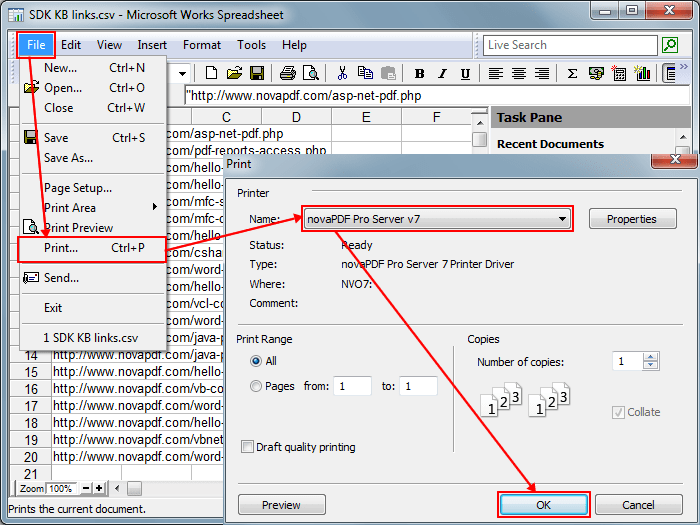
Task: Open recent file 1 SDK KB links.csv
Action: tap(92, 338)
